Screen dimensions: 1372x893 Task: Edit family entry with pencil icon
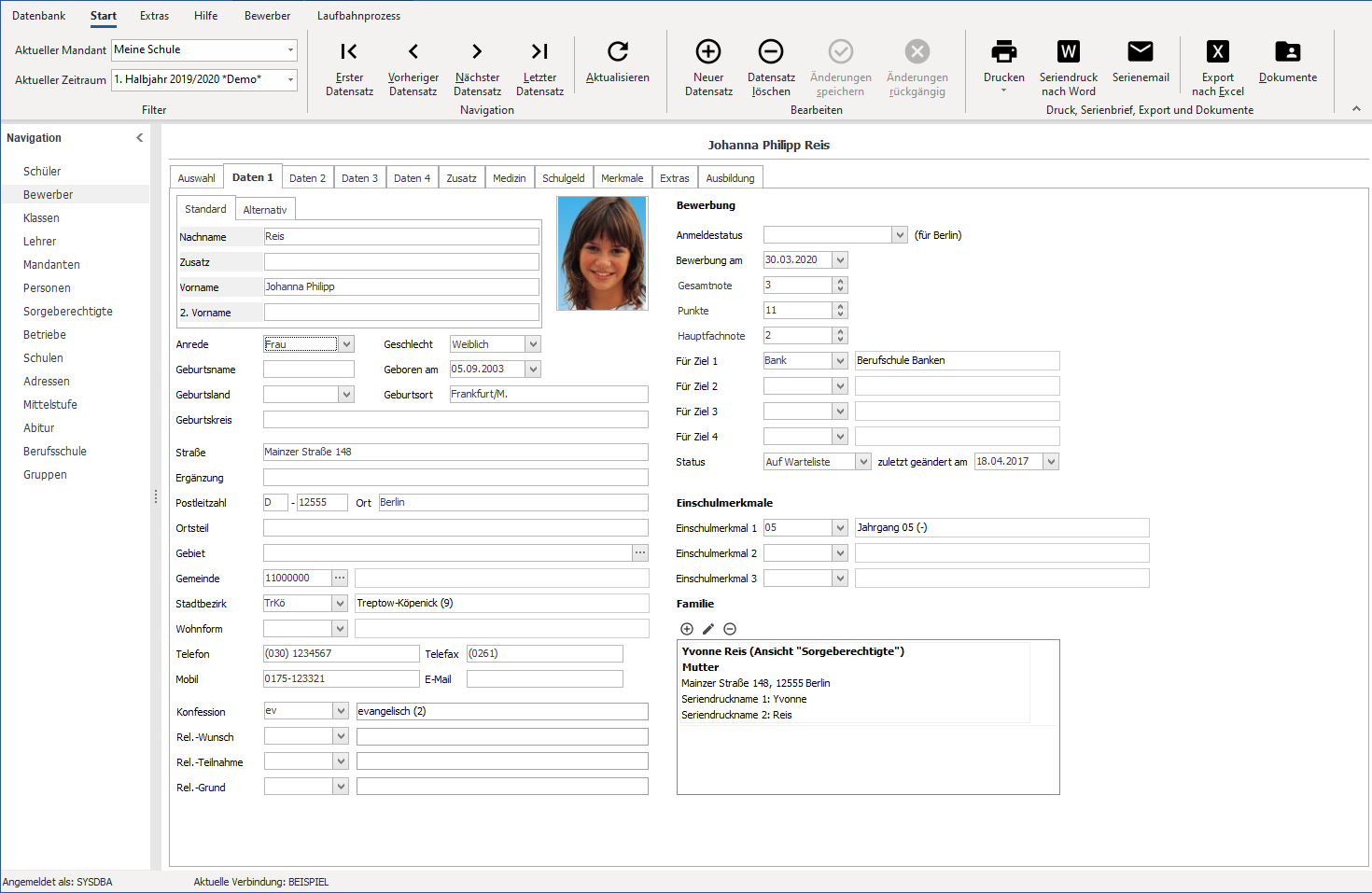(x=708, y=629)
